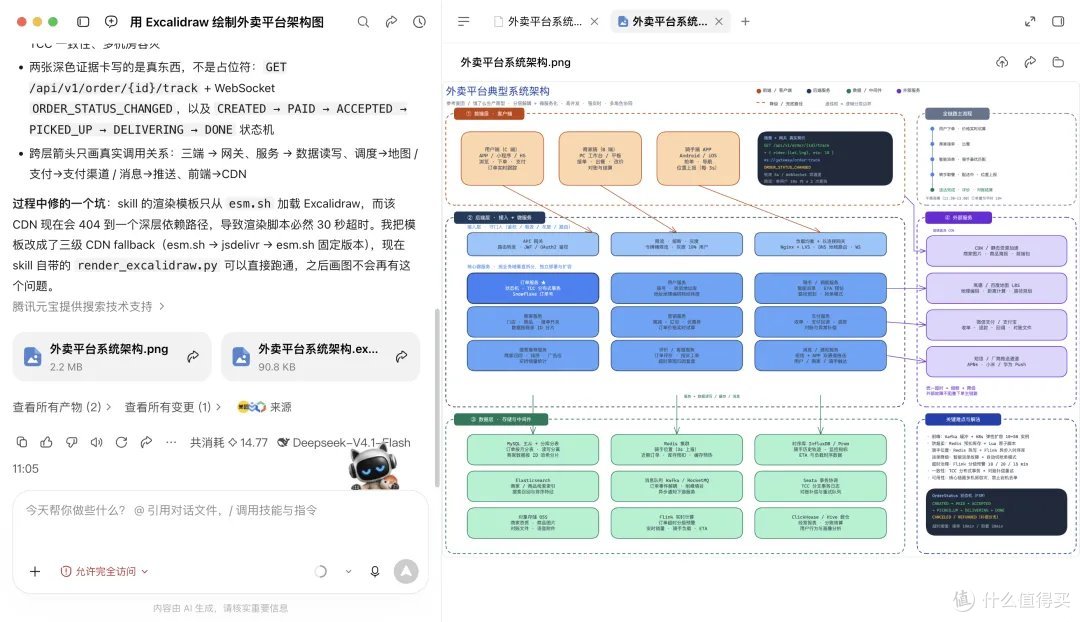
Task: Click the loading spinner icon in input bar
Action: click(321, 571)
